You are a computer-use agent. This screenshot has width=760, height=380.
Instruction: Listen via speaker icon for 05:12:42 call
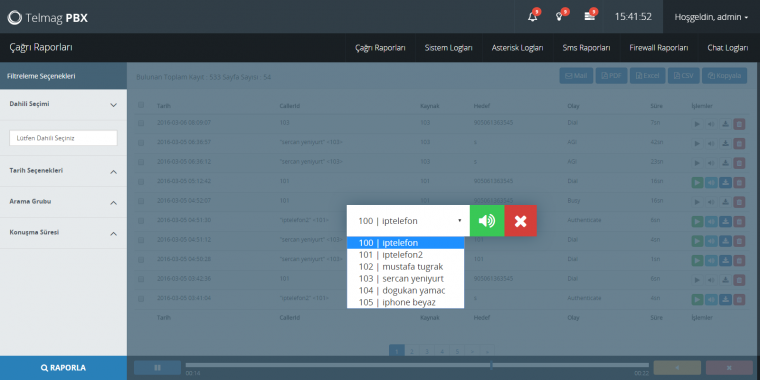[711, 182]
